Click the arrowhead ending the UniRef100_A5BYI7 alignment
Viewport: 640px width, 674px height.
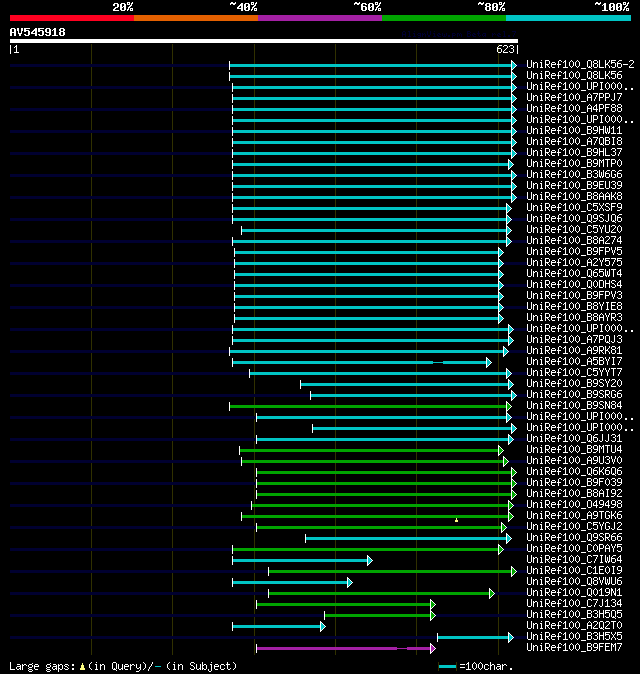(489, 362)
